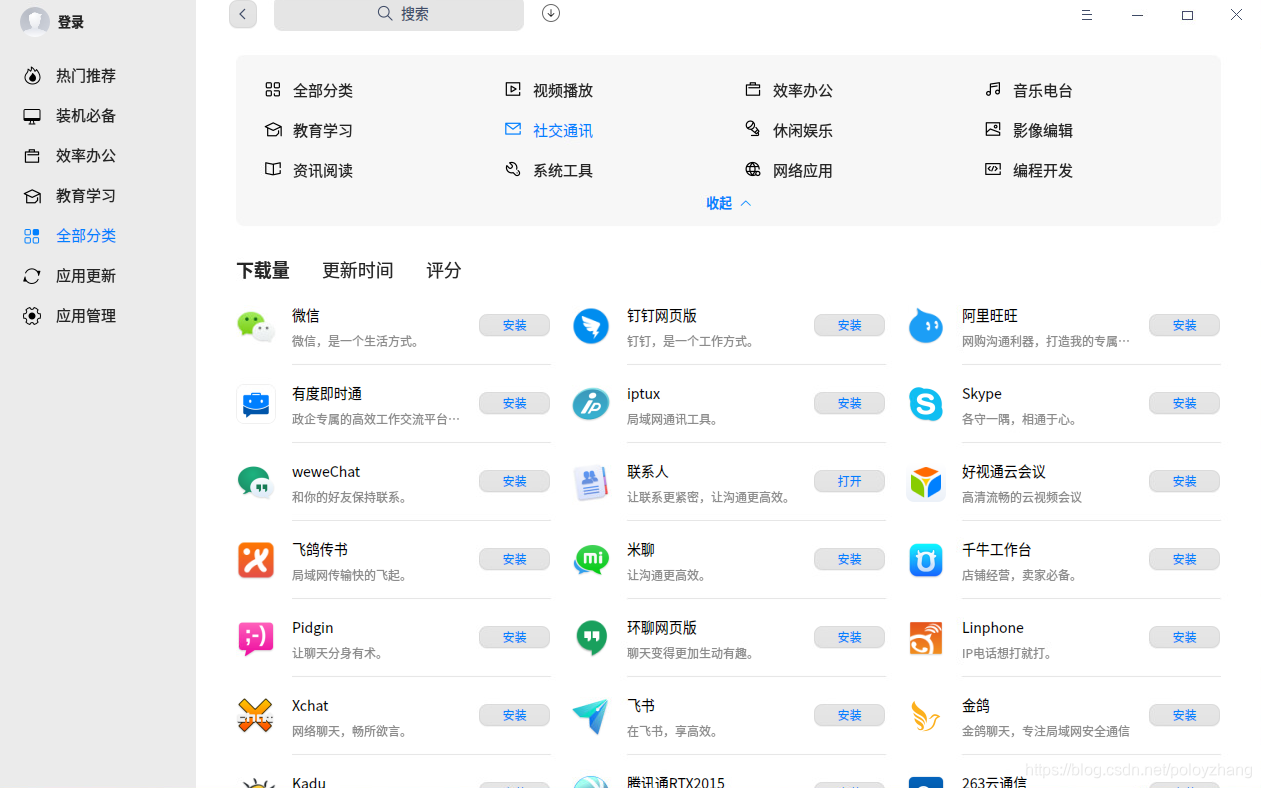Sort apps by 更新时间 tab
The image size is (1261, 788).
[x=358, y=271]
